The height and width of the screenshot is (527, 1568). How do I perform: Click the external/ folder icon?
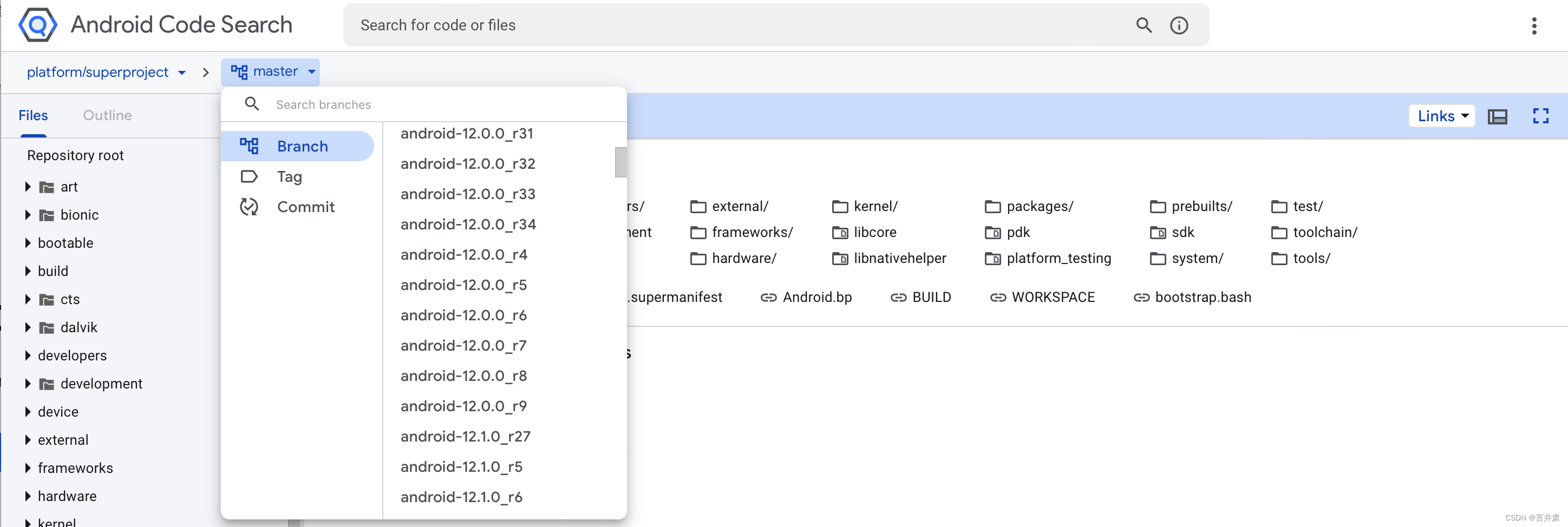[698, 207]
